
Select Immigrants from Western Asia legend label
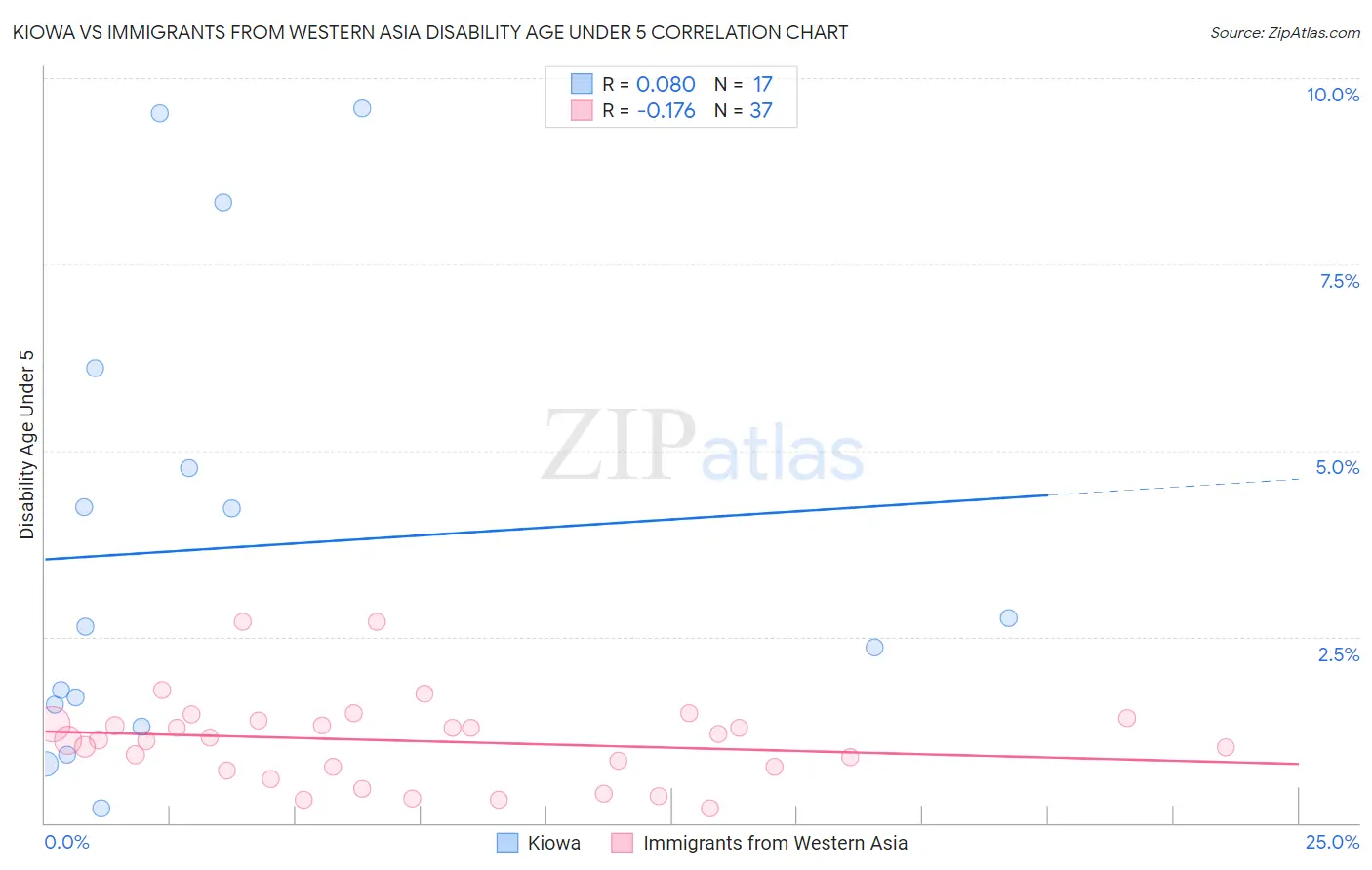coord(775,843)
